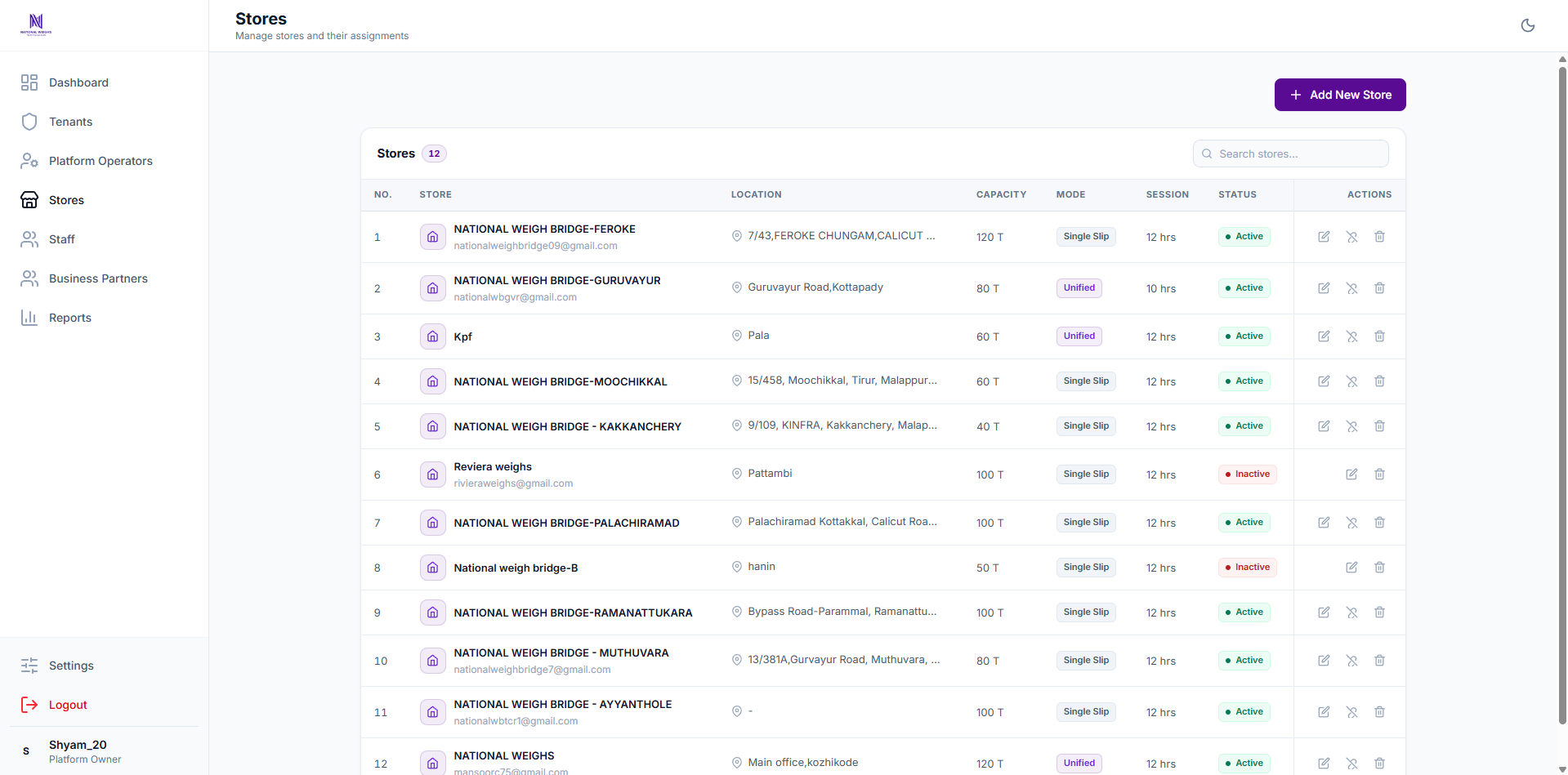
Task: Click the Inactive status of Reviera weighs
Action: (x=1247, y=474)
